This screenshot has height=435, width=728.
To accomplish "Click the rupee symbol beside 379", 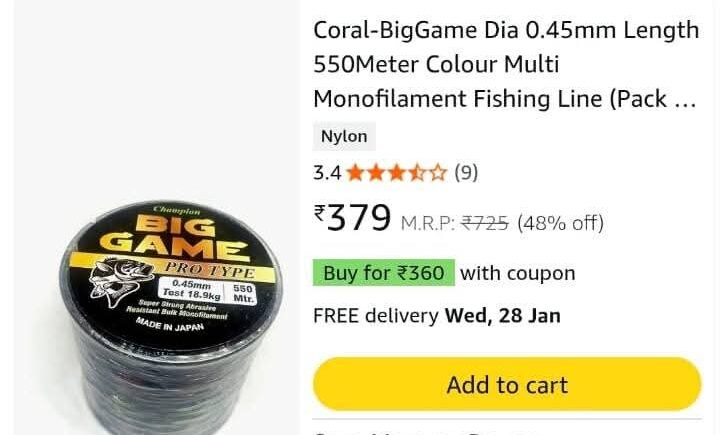I will (319, 214).
